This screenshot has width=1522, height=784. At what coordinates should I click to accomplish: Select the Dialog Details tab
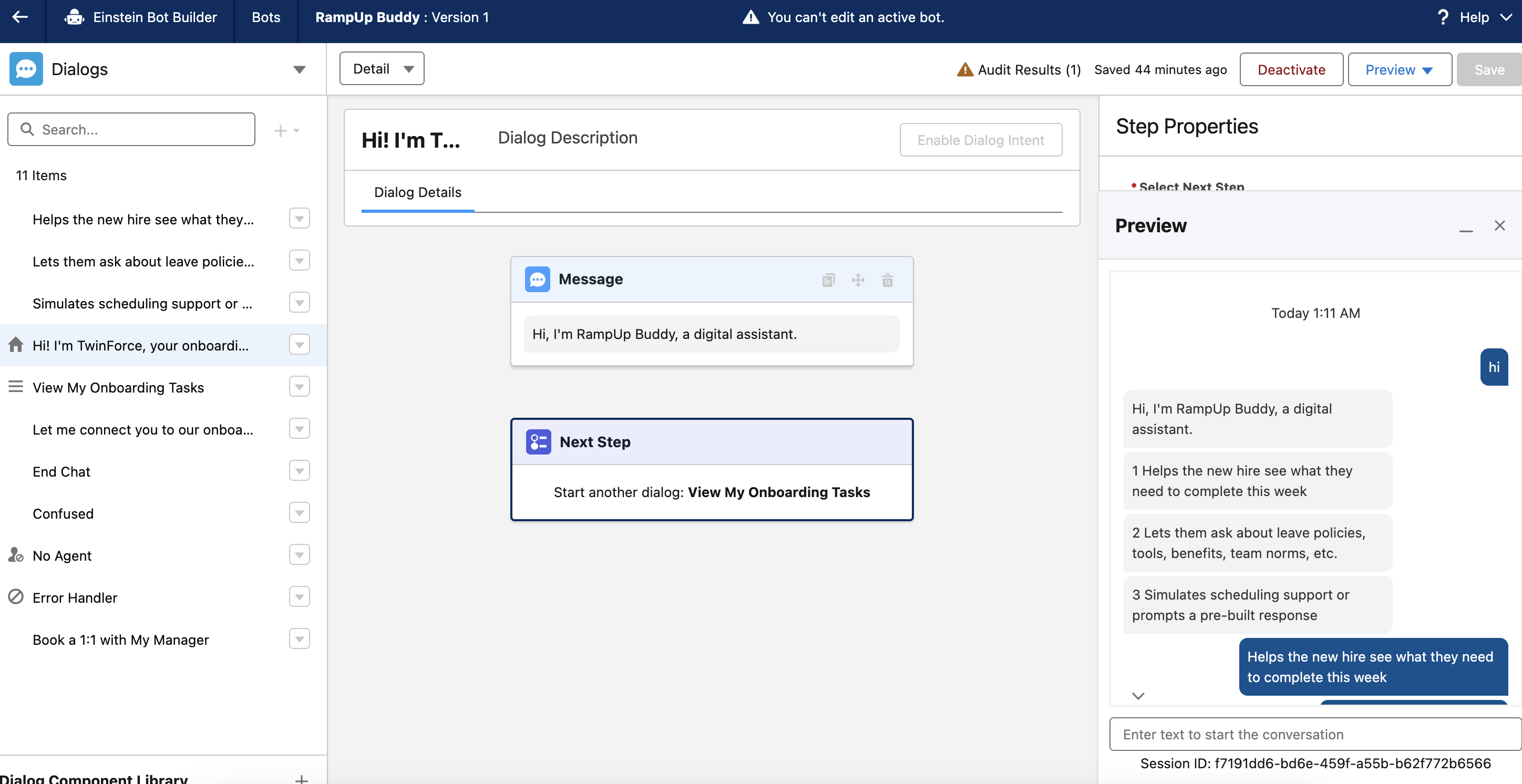417,192
